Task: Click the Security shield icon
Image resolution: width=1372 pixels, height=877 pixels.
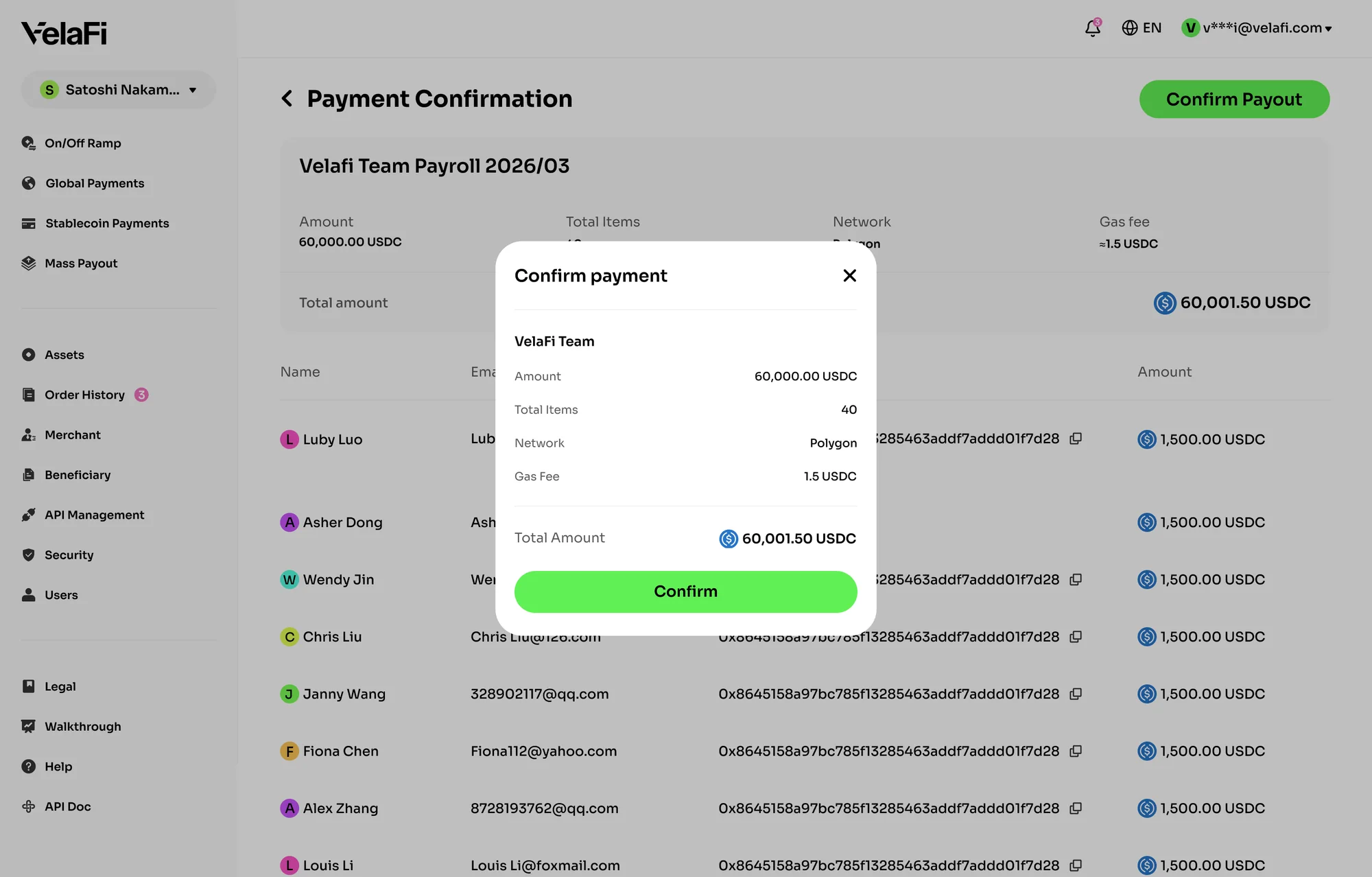Action: coord(28,554)
